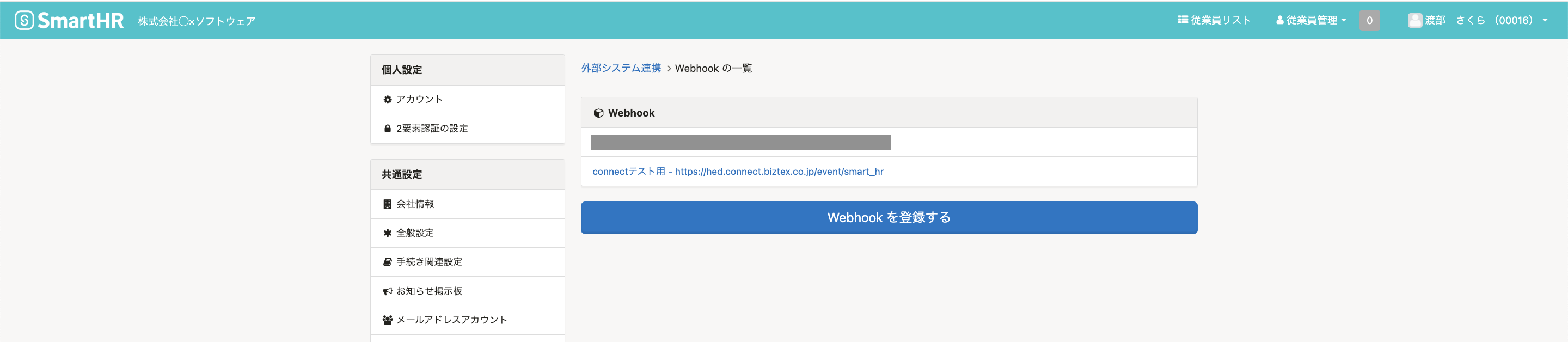Select the redacted gray webhook entry
The height and width of the screenshot is (342, 1568).
pyautogui.click(x=740, y=143)
